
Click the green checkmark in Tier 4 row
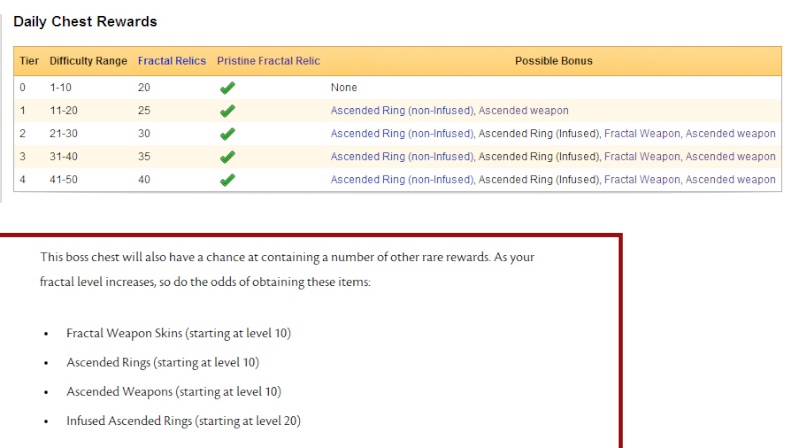click(x=227, y=179)
